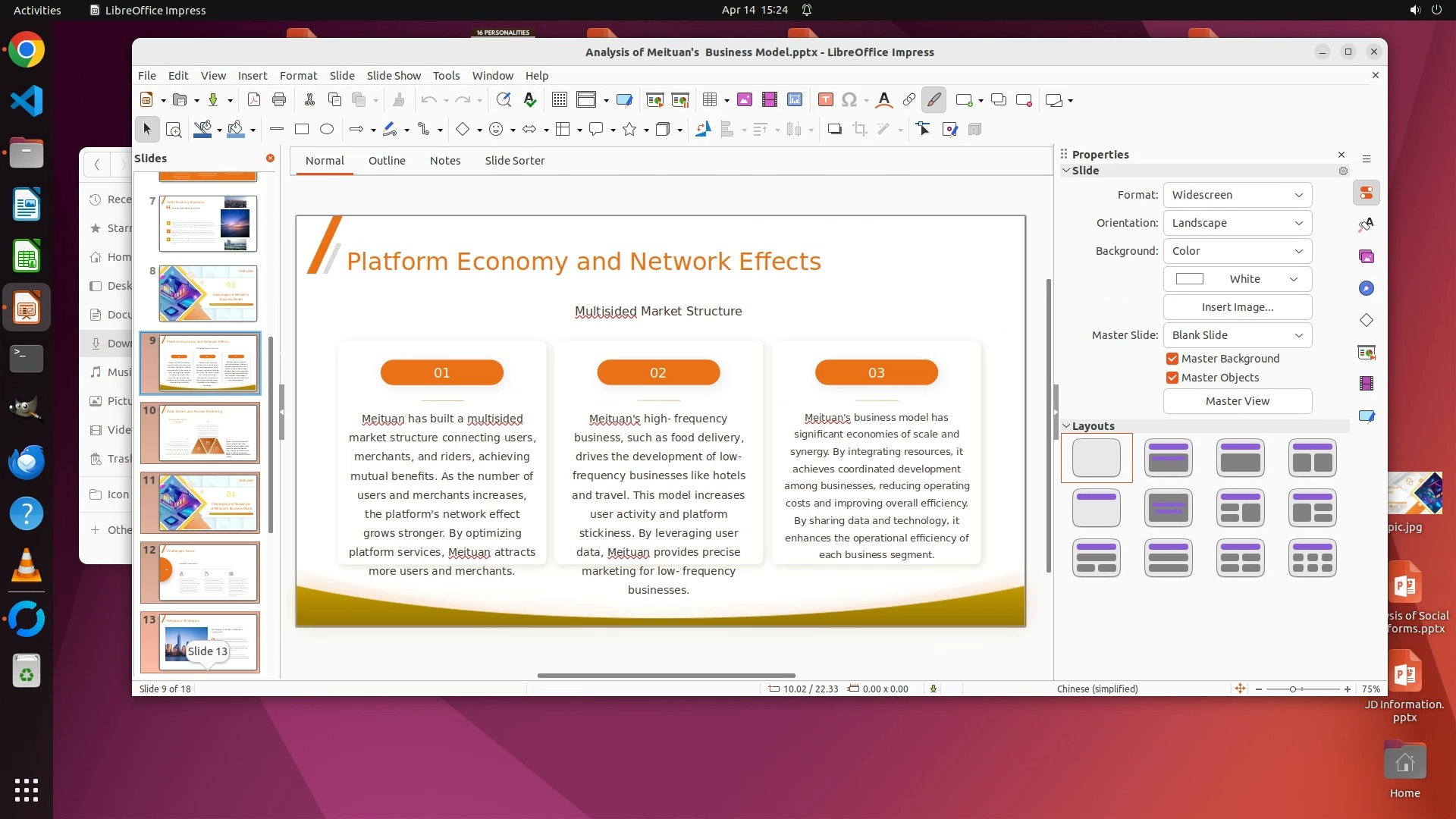Open the White background color picker
The width and height of the screenshot is (1456, 819).
[x=1237, y=279]
